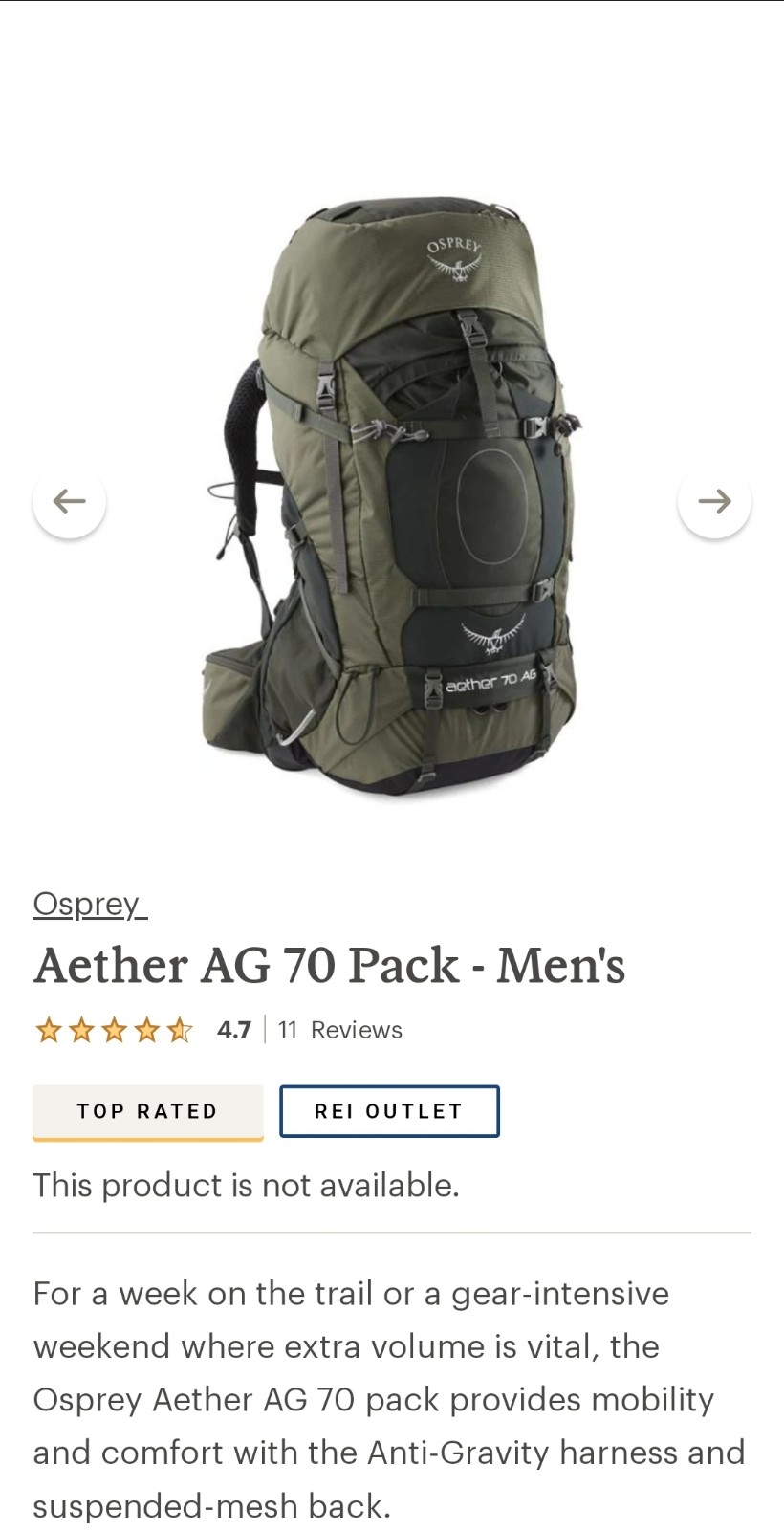The image size is (784, 1530).
Task: Click the first gold rating star
Action: [x=48, y=1030]
